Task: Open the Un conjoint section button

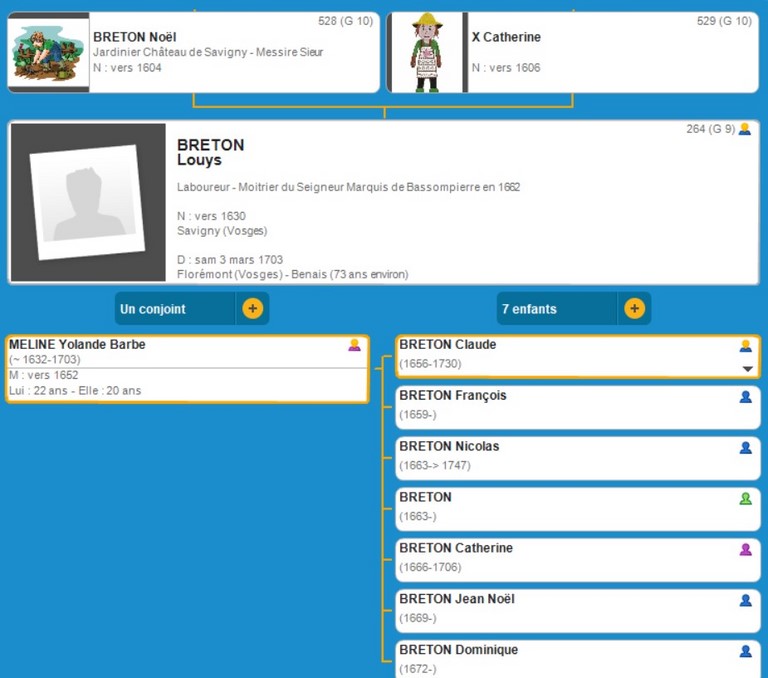Action: [175, 309]
